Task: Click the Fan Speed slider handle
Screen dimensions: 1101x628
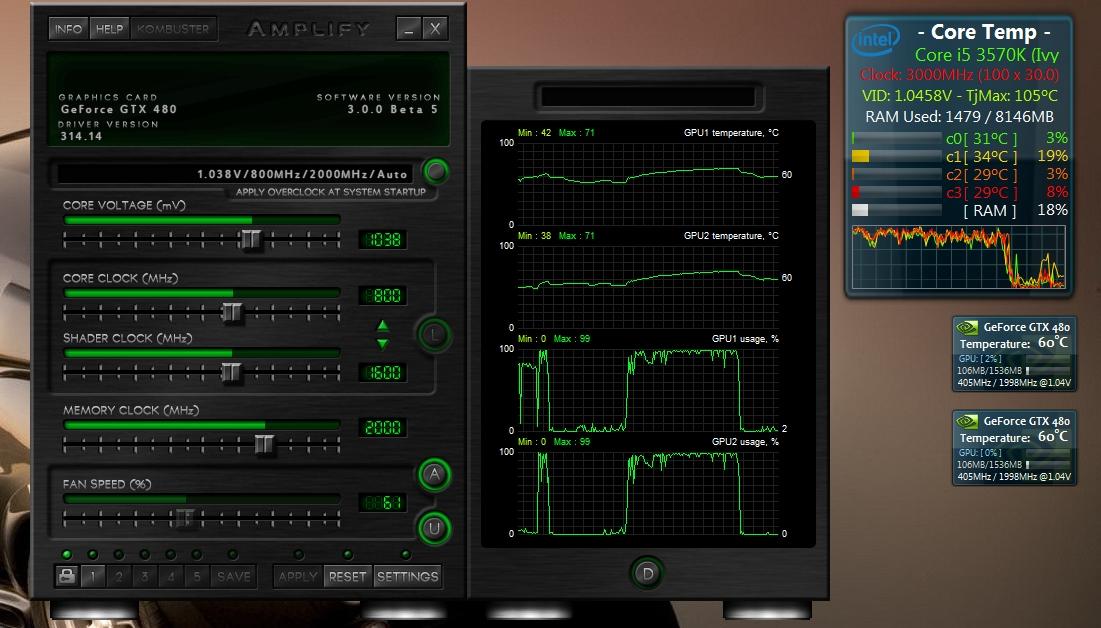Action: [184, 518]
